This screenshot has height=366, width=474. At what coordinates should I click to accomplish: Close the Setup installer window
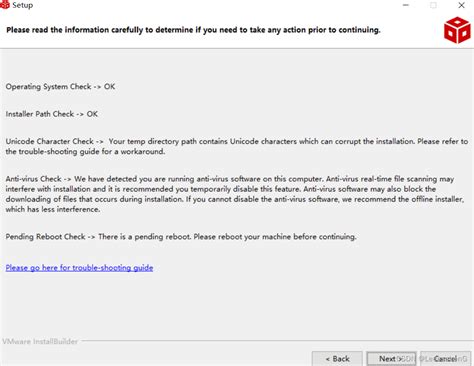[x=461, y=5]
